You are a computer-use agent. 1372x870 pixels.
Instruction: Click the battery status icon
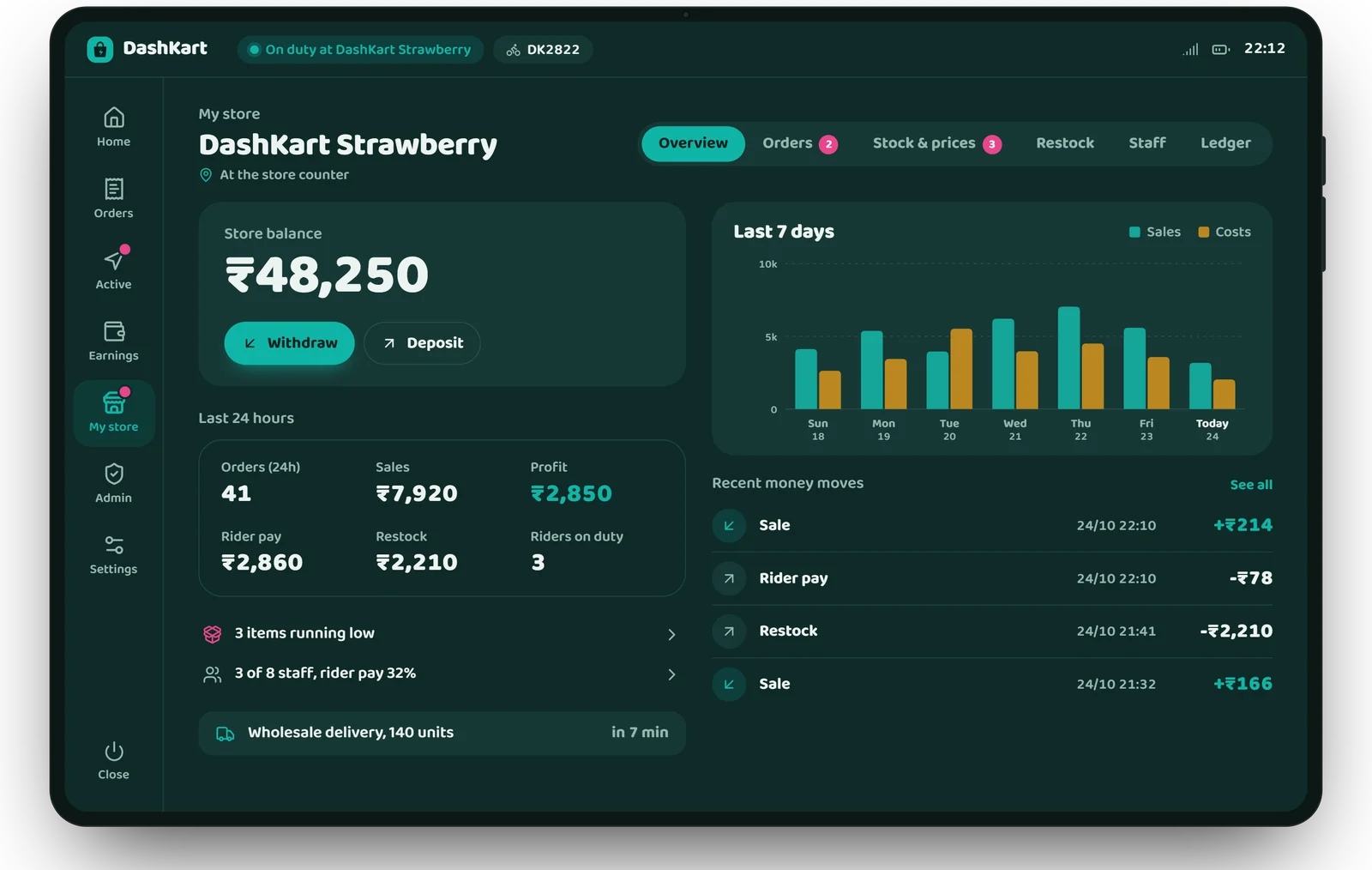tap(1221, 50)
